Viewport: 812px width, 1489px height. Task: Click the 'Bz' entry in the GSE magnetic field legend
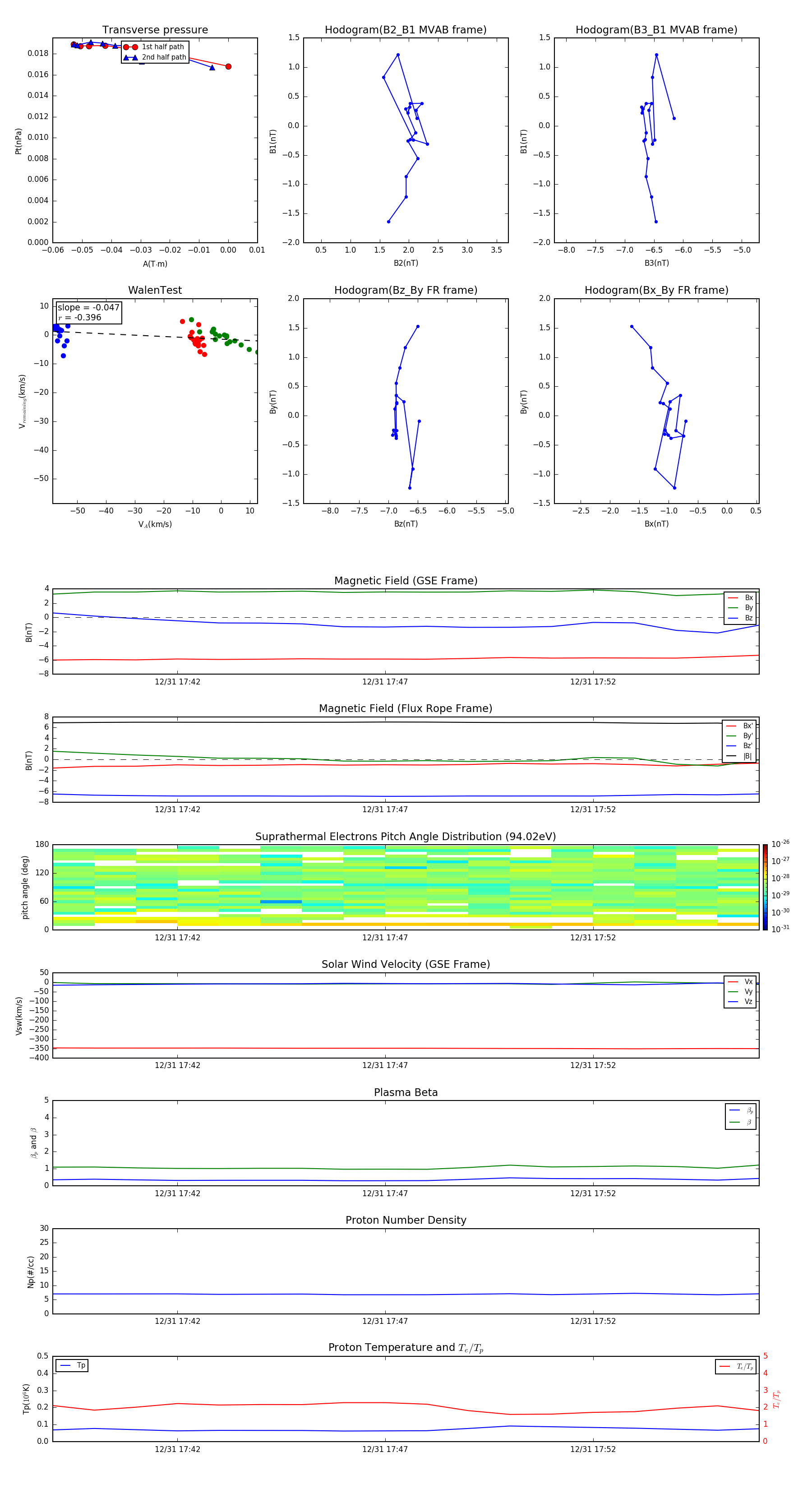(741, 618)
